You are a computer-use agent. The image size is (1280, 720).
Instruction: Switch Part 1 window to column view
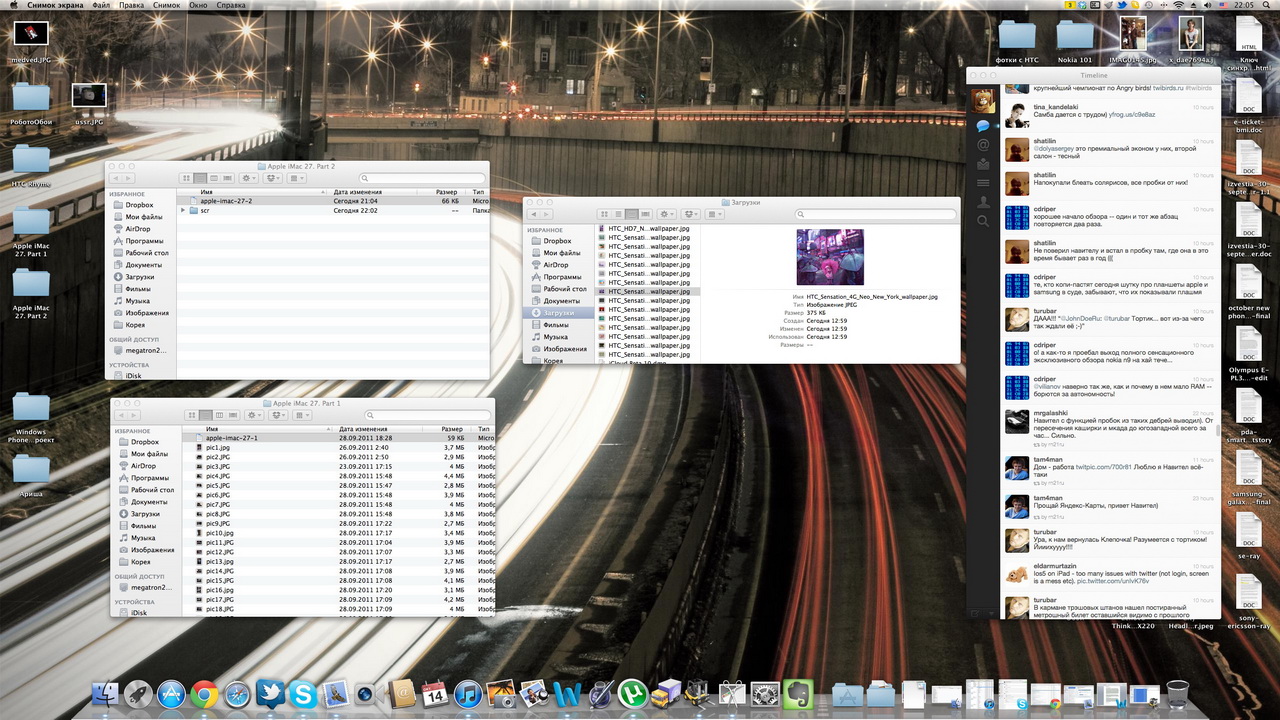pyautogui.click(x=220, y=415)
